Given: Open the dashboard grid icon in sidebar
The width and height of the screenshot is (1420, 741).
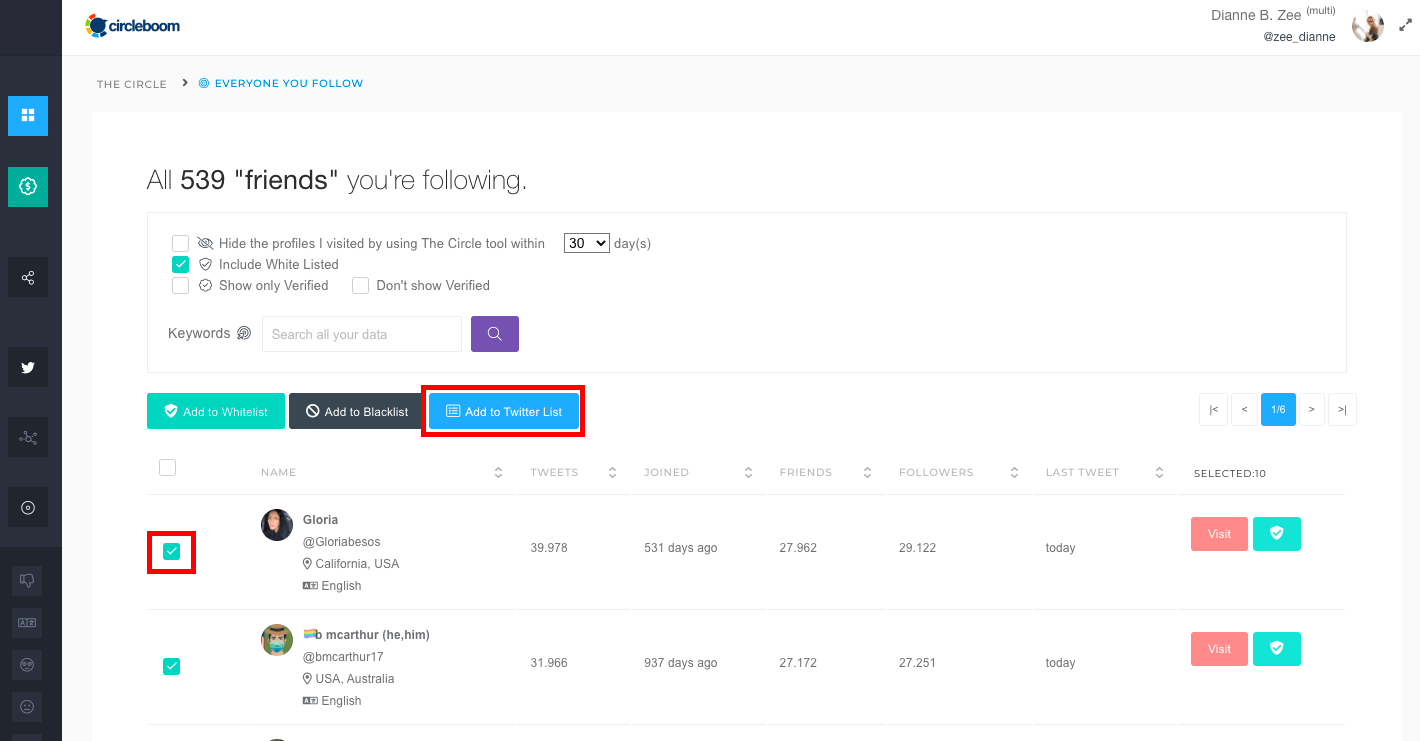Looking at the screenshot, I should (28, 115).
